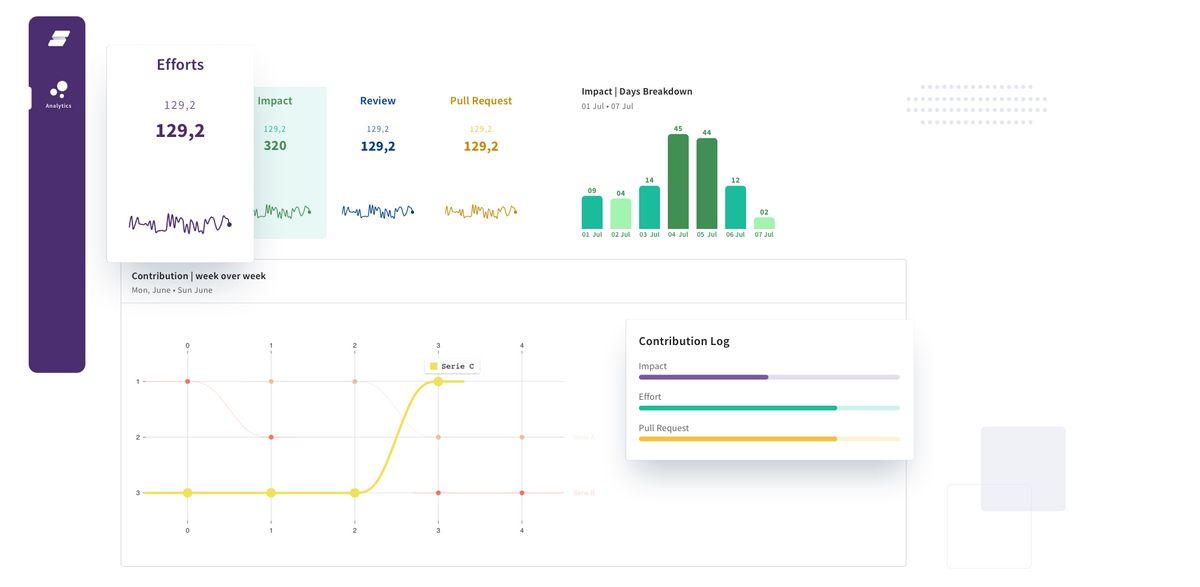
Task: Click the Impact Days Breakdown title
Action: [637, 91]
